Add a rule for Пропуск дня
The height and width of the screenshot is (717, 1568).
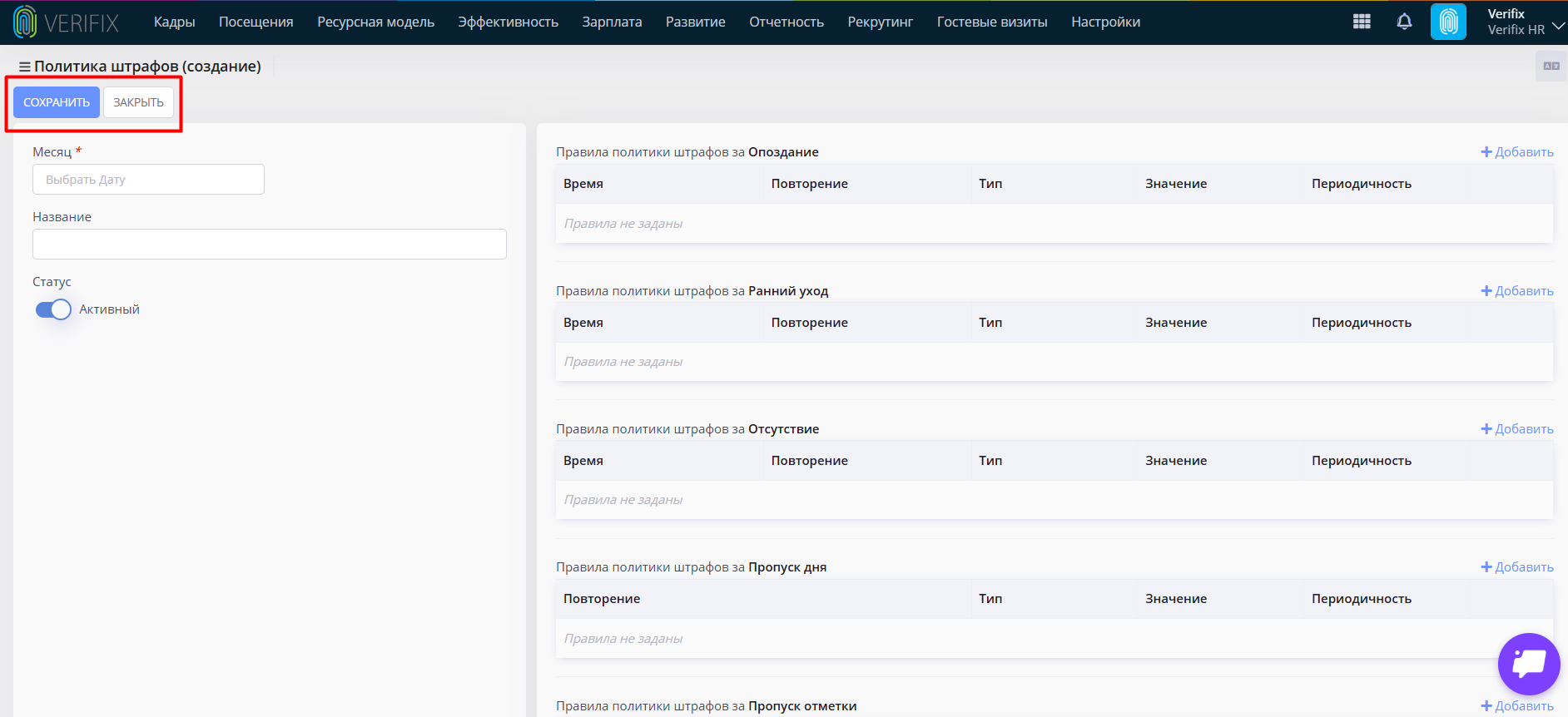click(1517, 567)
